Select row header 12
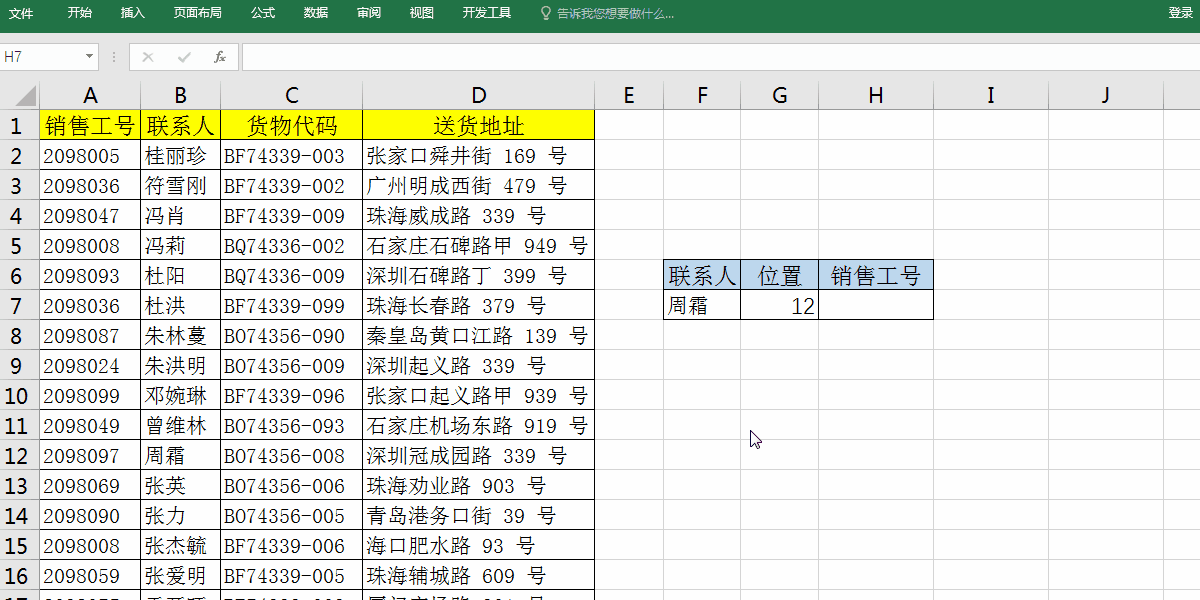 [18, 455]
